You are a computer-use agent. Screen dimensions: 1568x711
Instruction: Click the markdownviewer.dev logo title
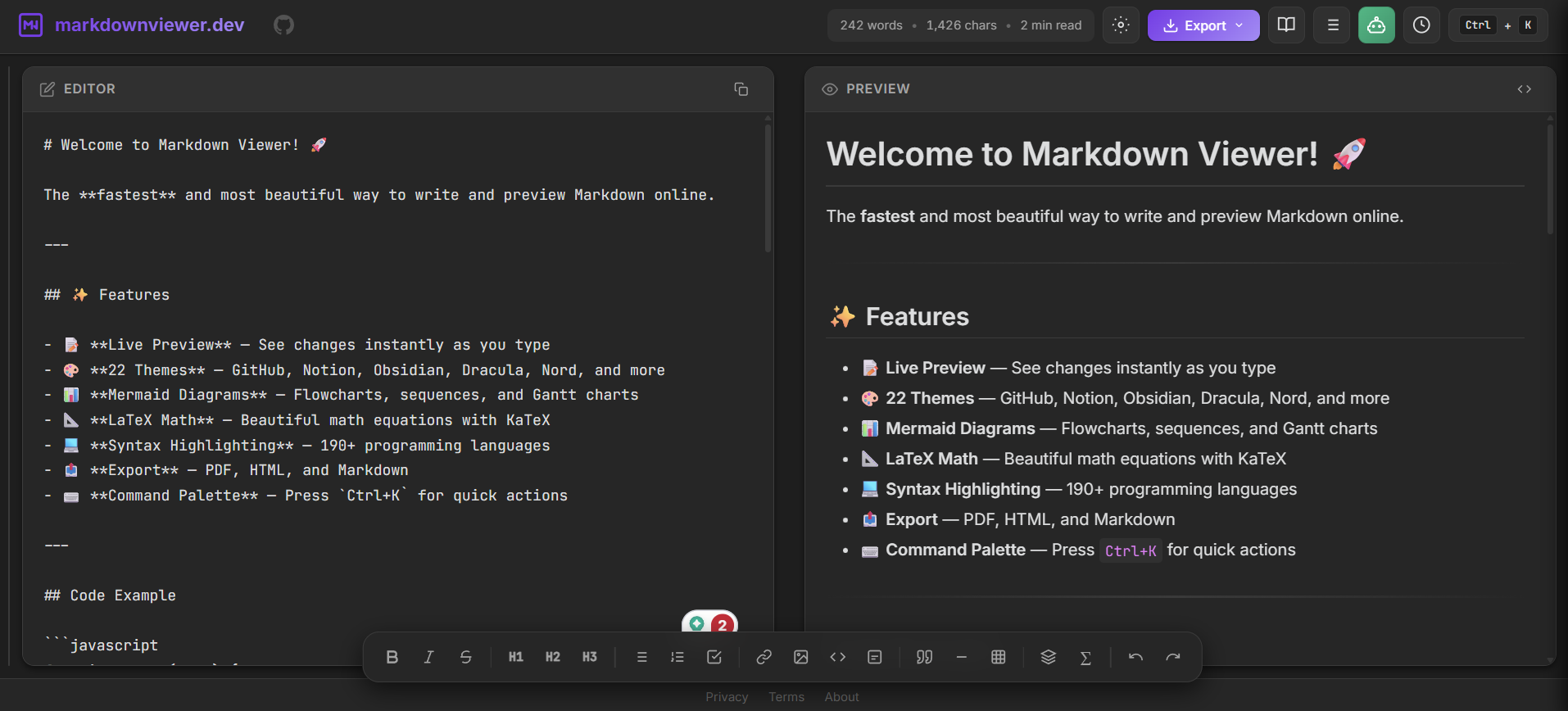point(150,25)
